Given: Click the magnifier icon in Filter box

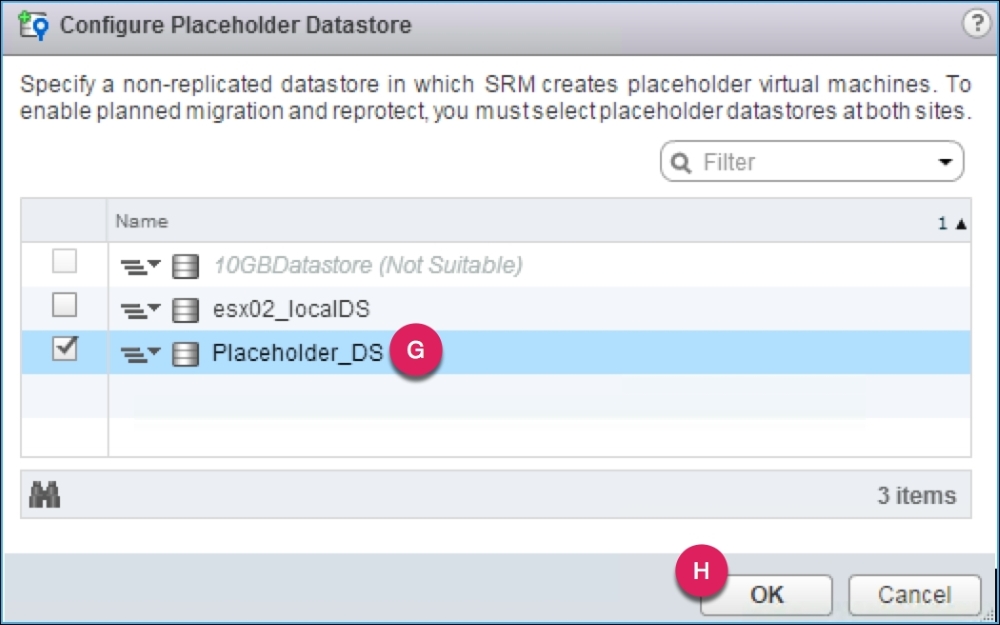Looking at the screenshot, I should point(682,163).
